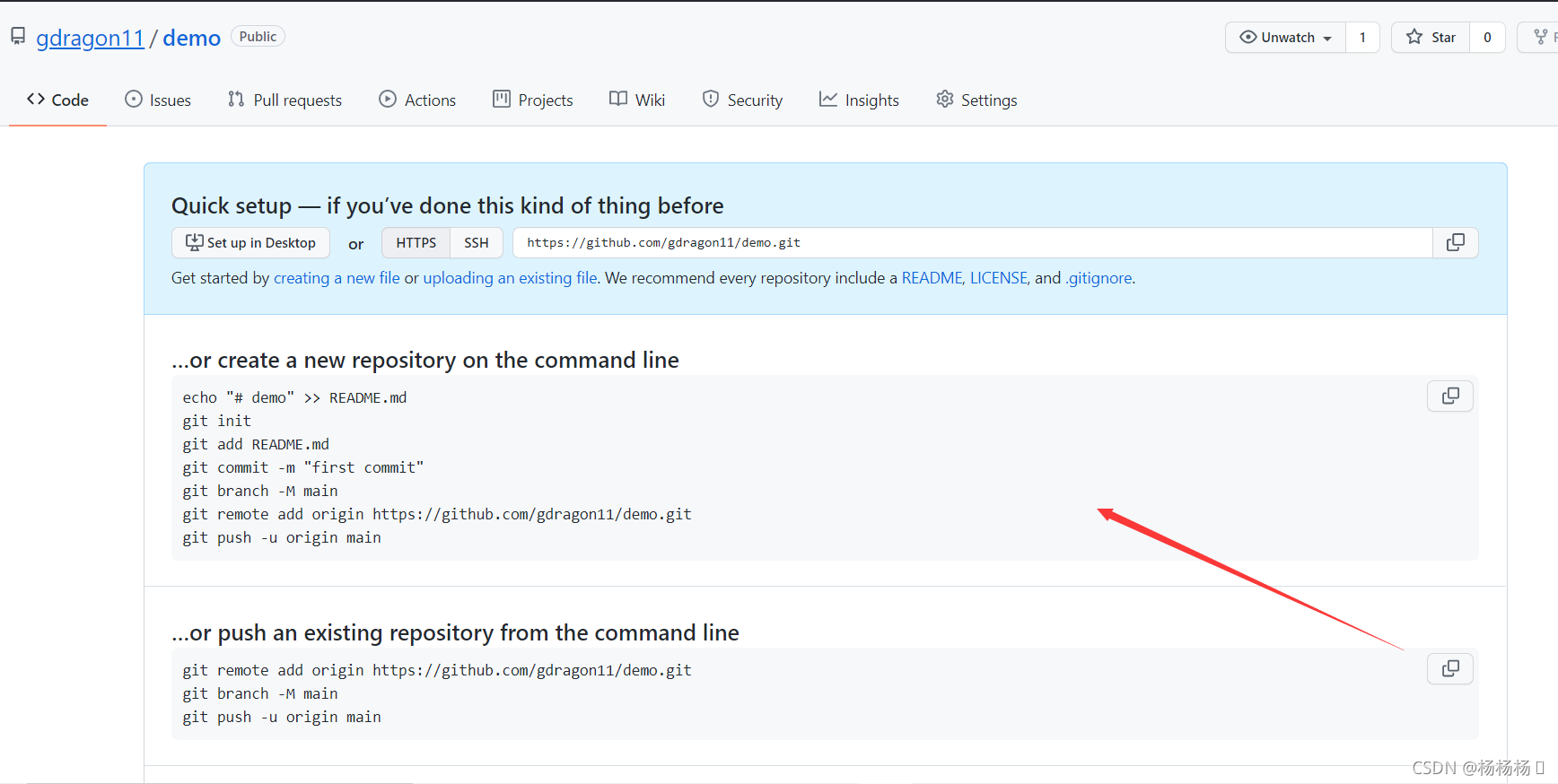Click the 'git add README.md' line
This screenshot has height=784, width=1558.
pos(256,444)
